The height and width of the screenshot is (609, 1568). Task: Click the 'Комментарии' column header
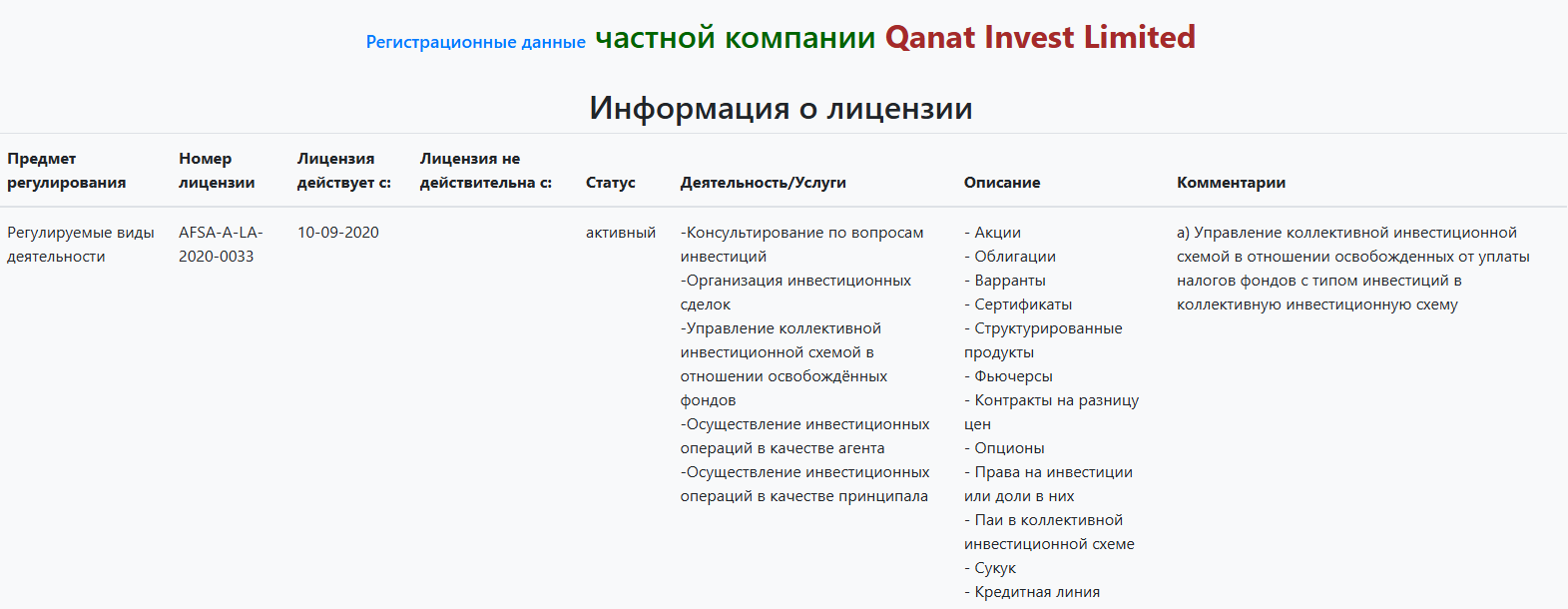[x=1231, y=183]
